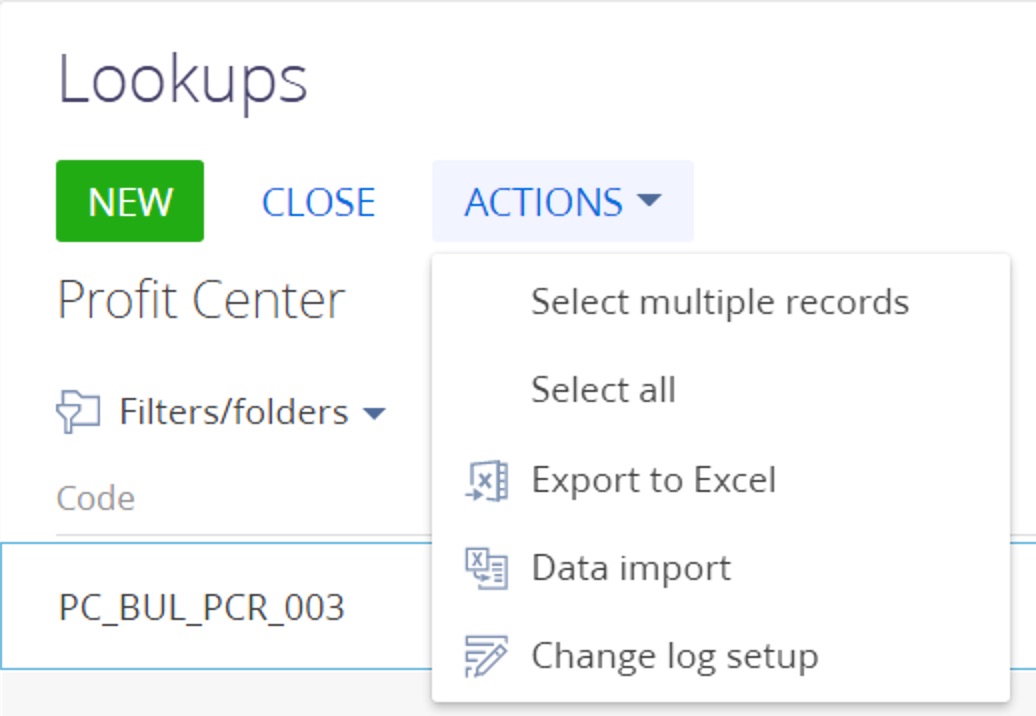Collapse the ACTIONS dropdown menu

(x=563, y=201)
